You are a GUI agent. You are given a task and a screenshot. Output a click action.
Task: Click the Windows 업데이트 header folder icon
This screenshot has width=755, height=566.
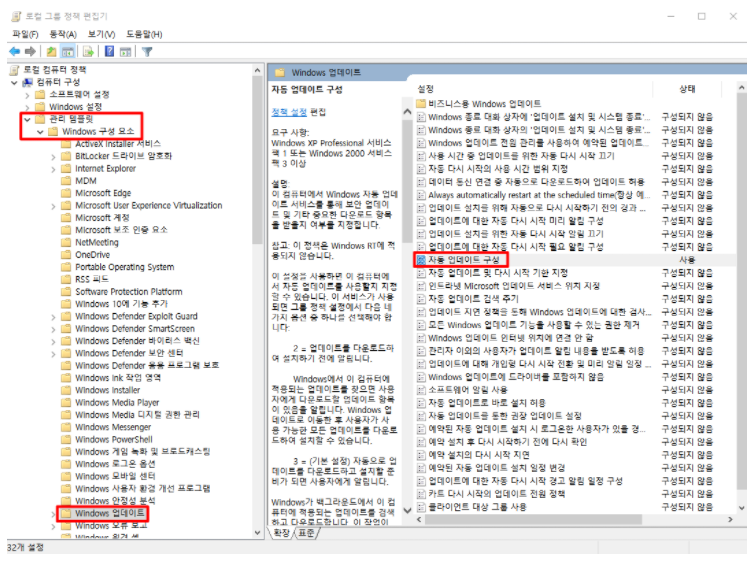[x=280, y=73]
